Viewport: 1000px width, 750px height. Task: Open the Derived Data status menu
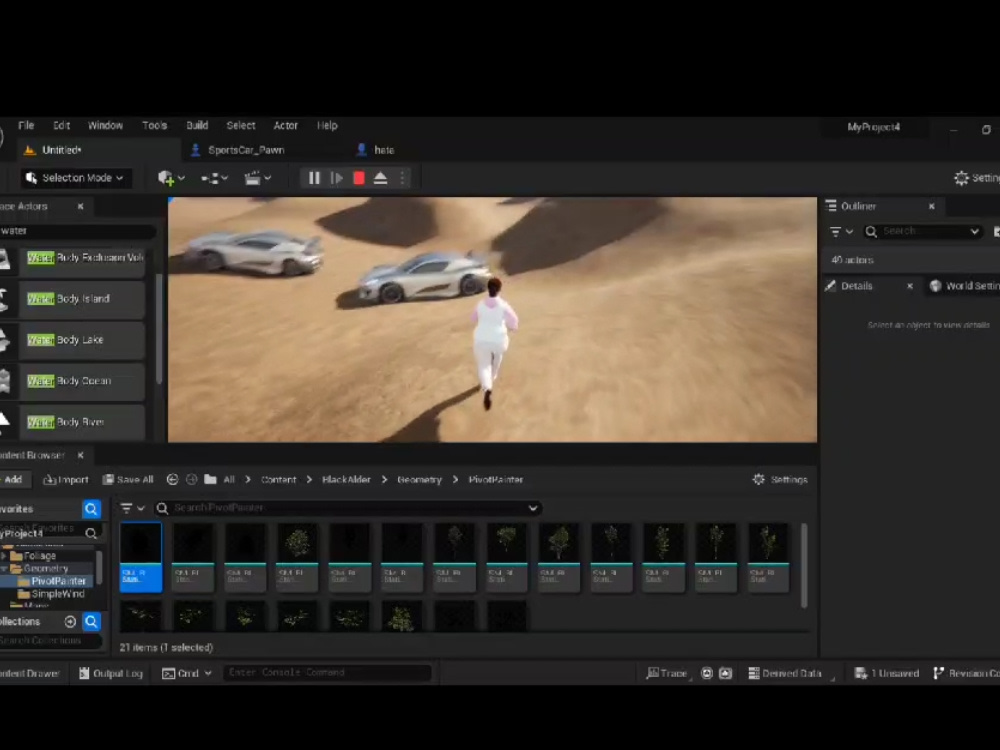pos(786,673)
